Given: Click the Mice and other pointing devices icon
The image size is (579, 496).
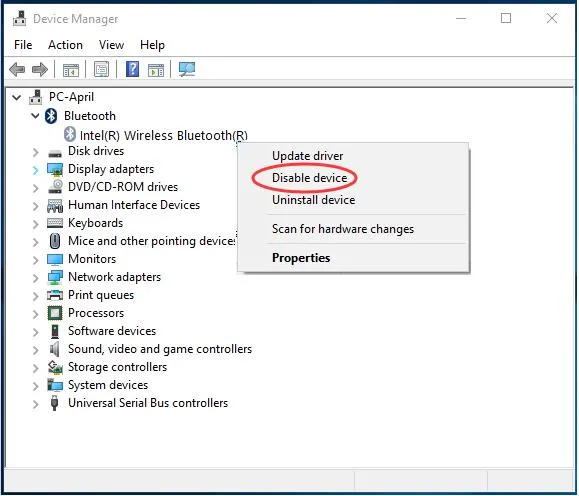Looking at the screenshot, I should 55,241.
